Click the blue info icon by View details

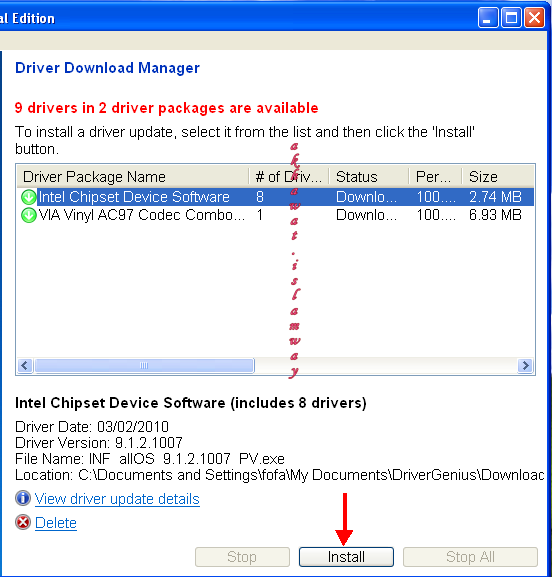point(23,498)
